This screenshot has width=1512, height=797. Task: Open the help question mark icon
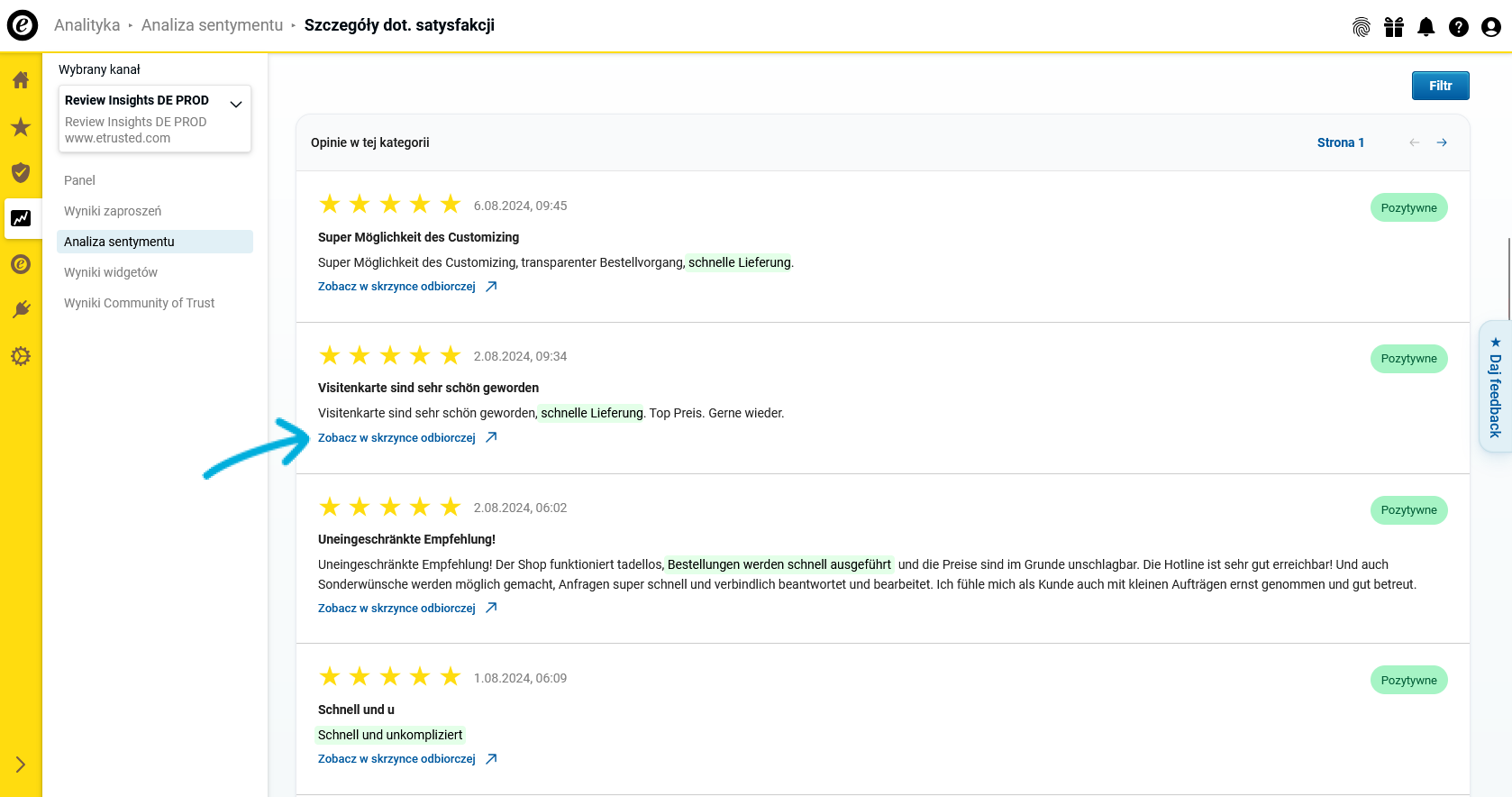coord(1459,27)
